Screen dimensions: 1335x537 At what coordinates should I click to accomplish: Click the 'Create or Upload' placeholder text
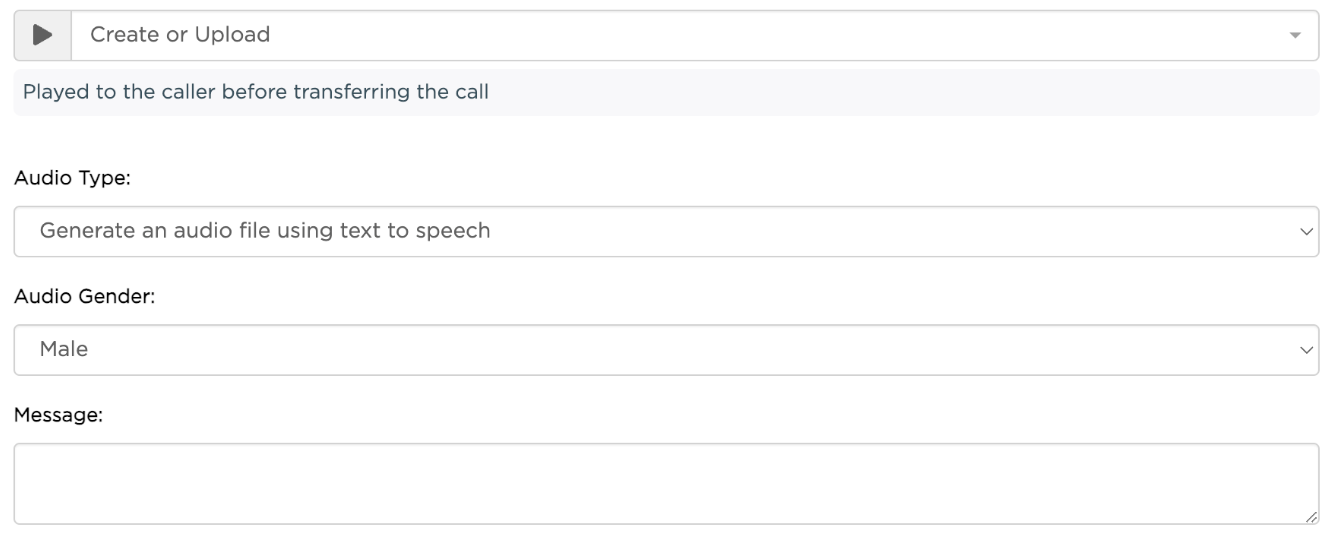[x=180, y=35]
